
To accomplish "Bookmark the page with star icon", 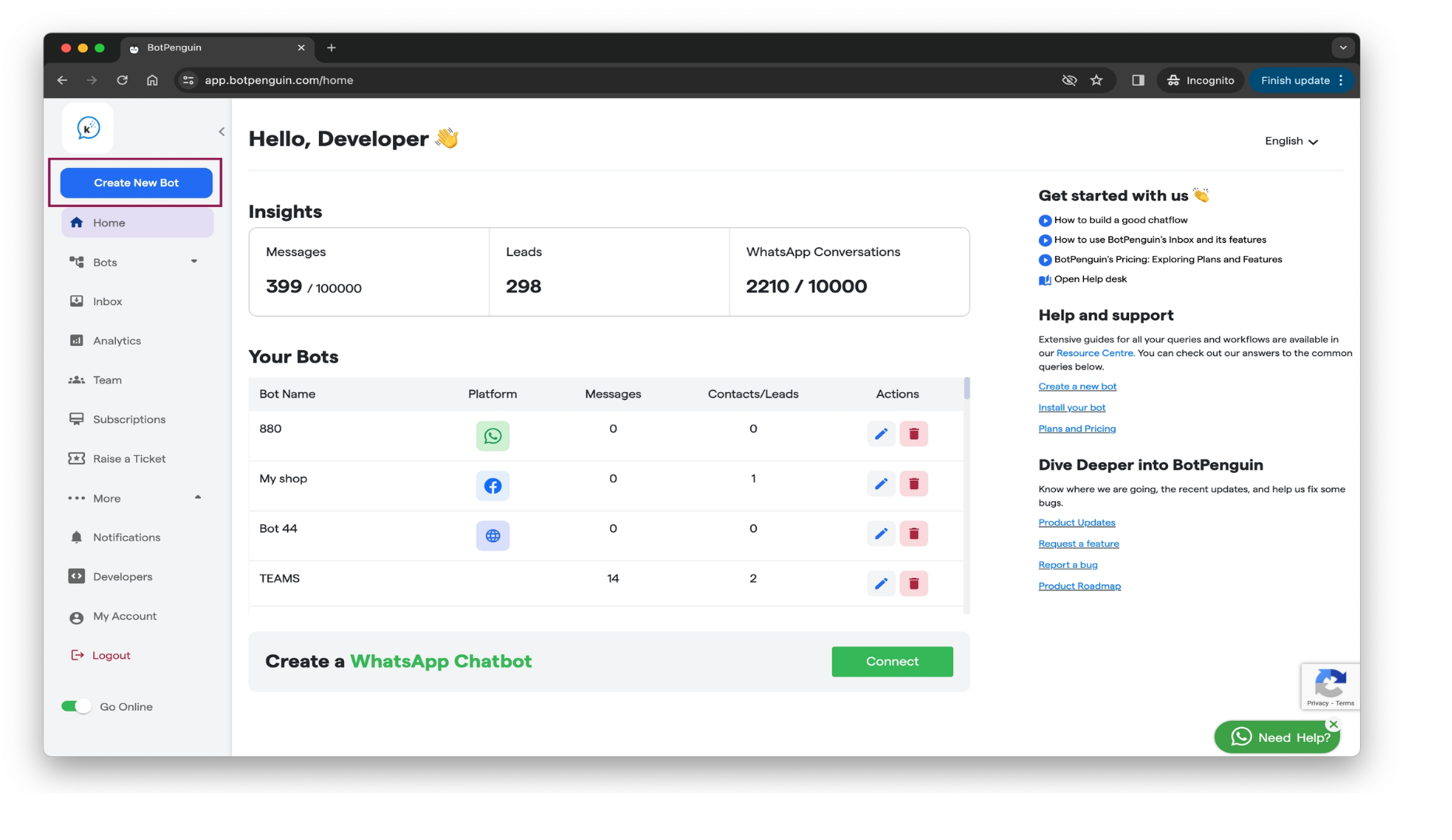I will tap(1096, 80).
